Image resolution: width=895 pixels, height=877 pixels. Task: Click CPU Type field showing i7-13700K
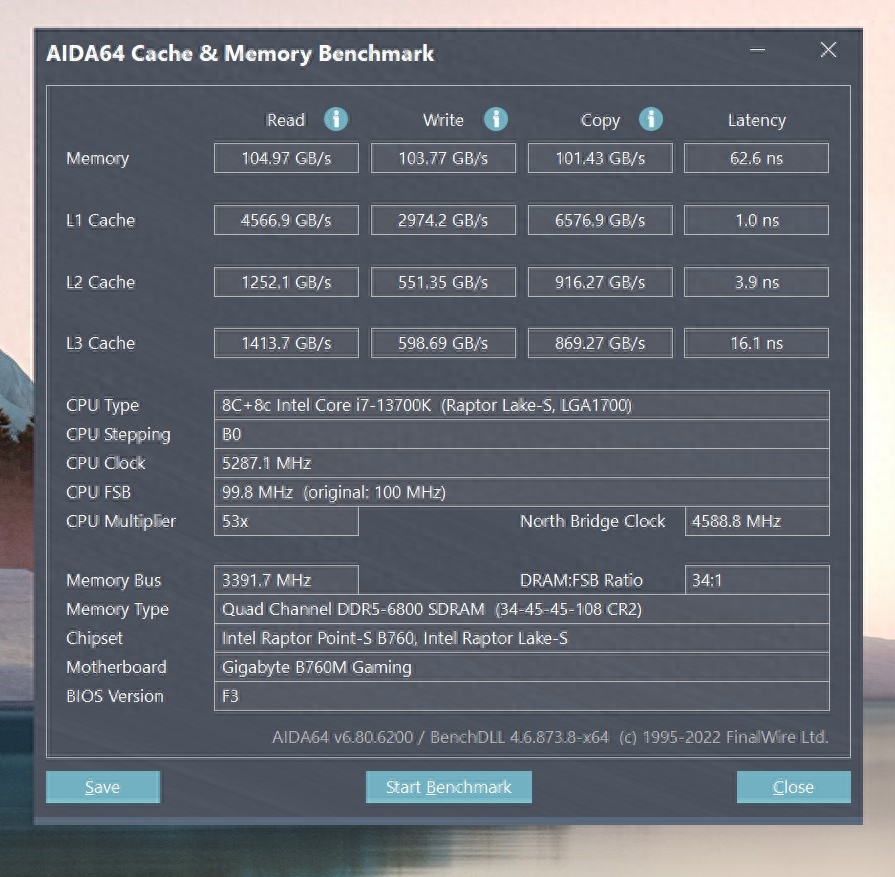coord(522,405)
